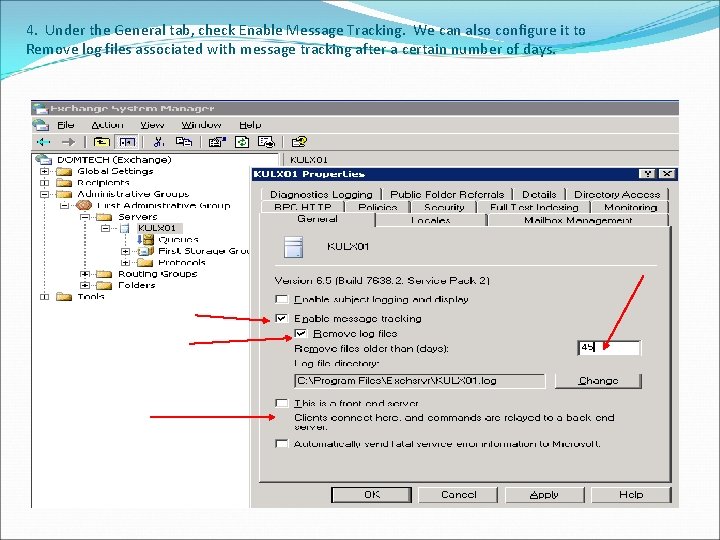Click the Global Settings folder icon

tap(64, 171)
